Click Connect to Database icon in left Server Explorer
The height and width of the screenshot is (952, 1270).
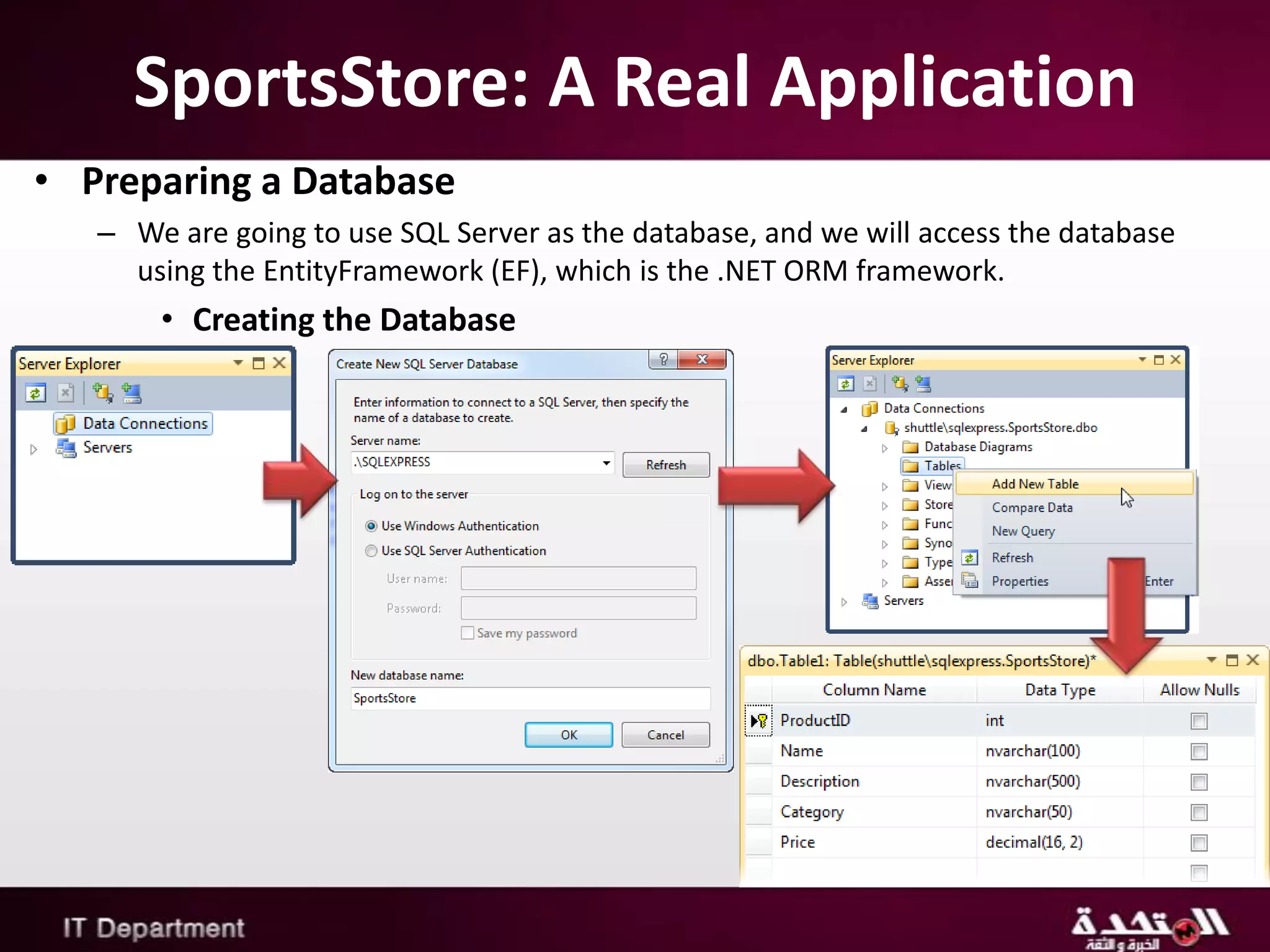pos(102,392)
